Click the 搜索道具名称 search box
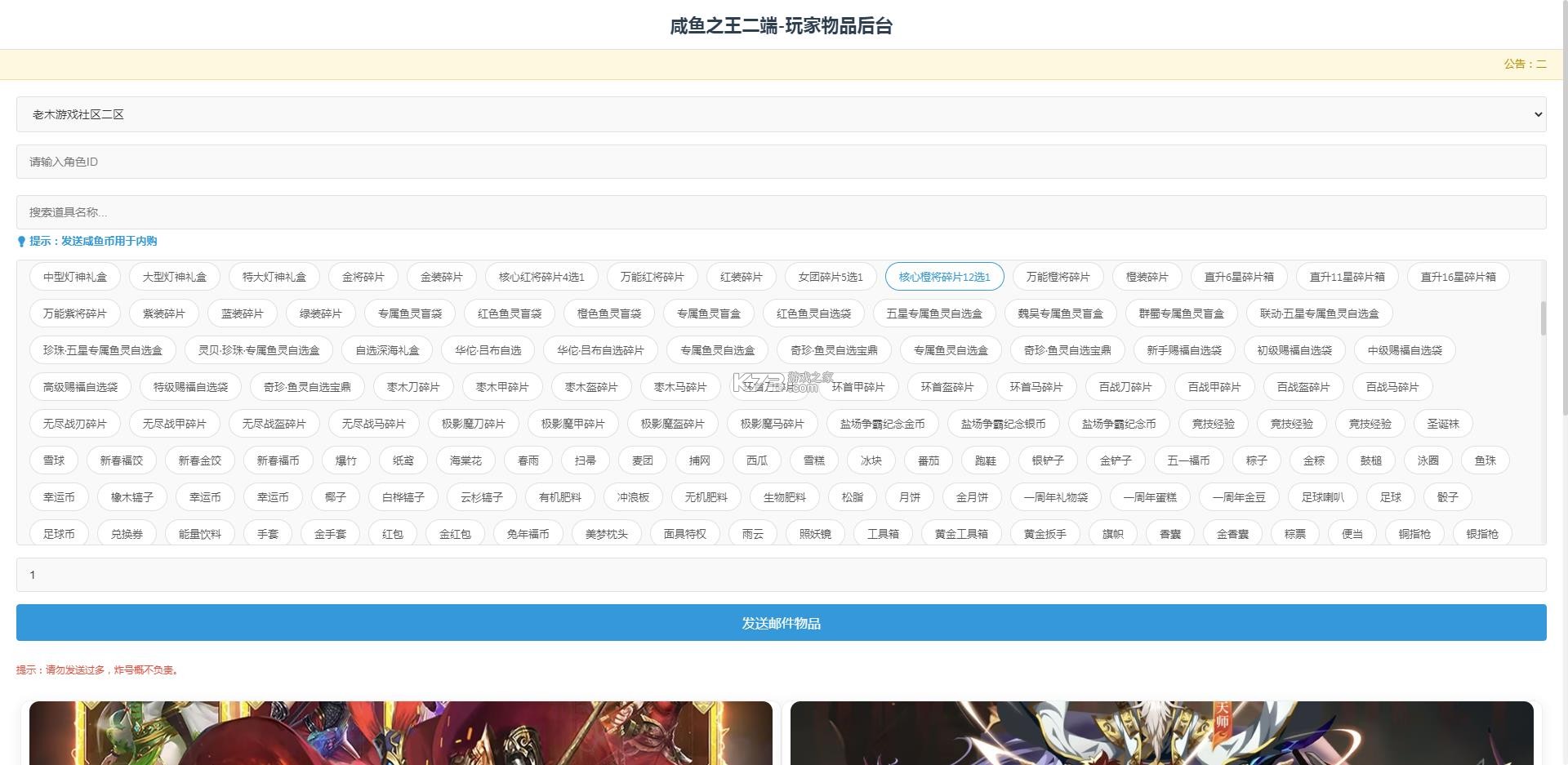 781,212
